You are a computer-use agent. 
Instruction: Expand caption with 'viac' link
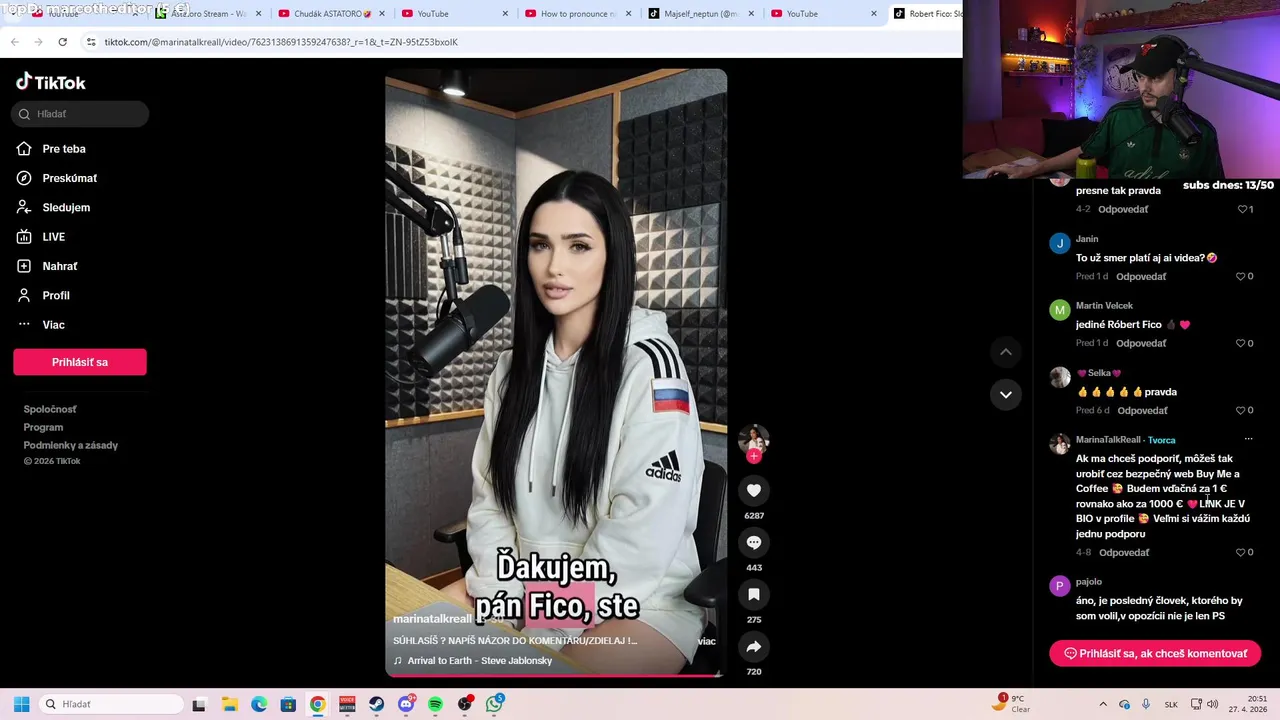click(706, 641)
